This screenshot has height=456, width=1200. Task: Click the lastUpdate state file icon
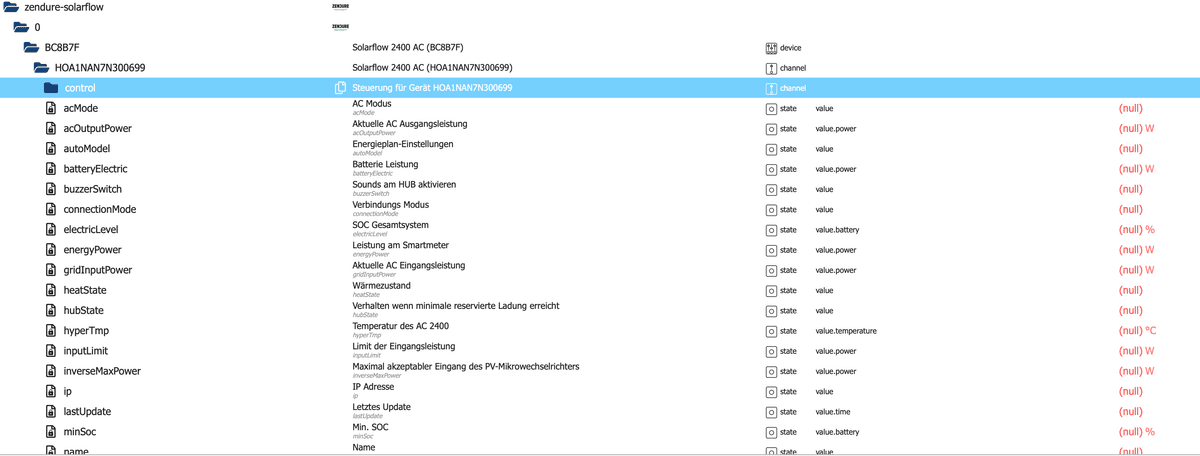coord(51,412)
